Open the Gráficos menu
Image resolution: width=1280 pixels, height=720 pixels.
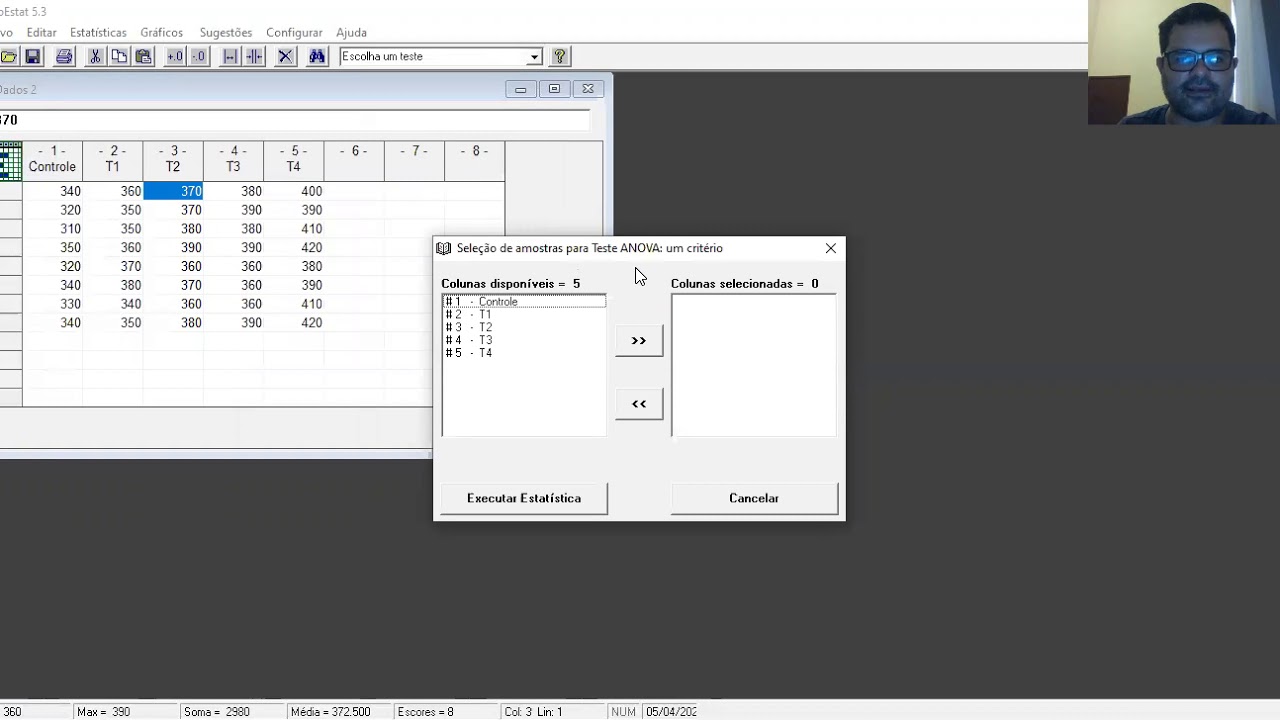[161, 32]
